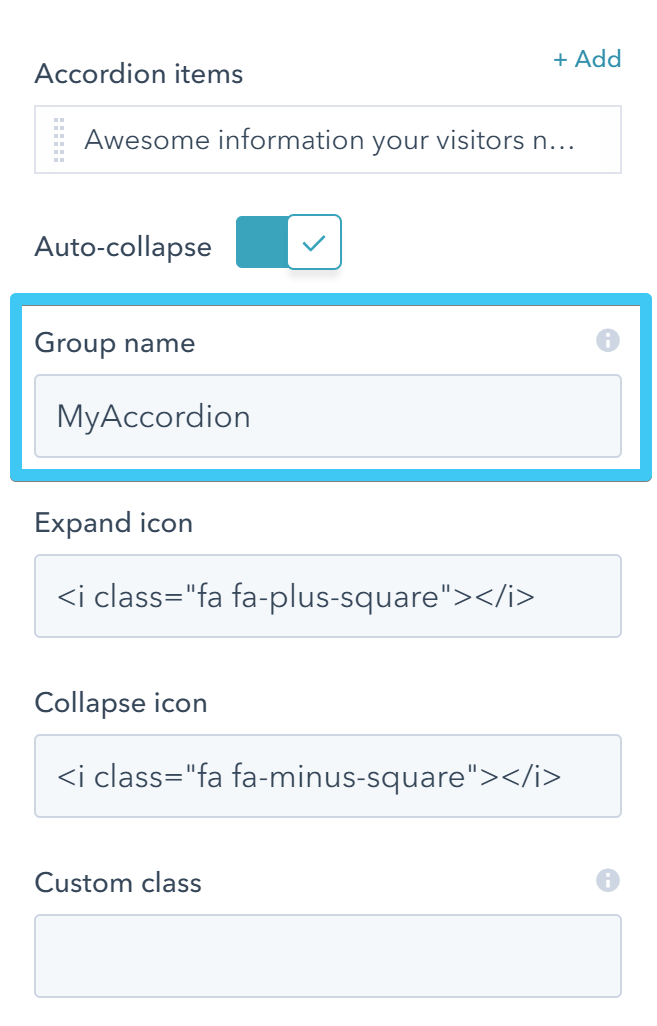Click the drag handle on the accordion item
The width and height of the screenshot is (657, 1026).
click(58, 139)
